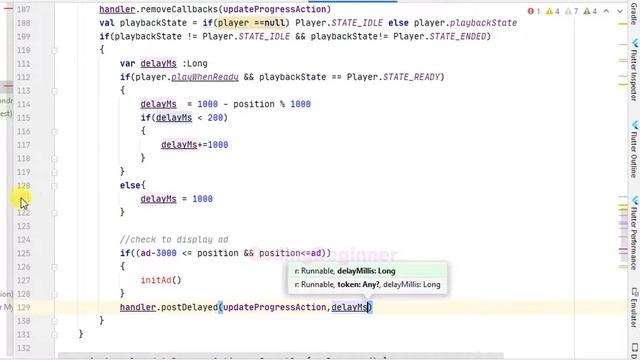Click the fold end marker at line 130
Screen dimensions: 640x360
tap(54, 321)
